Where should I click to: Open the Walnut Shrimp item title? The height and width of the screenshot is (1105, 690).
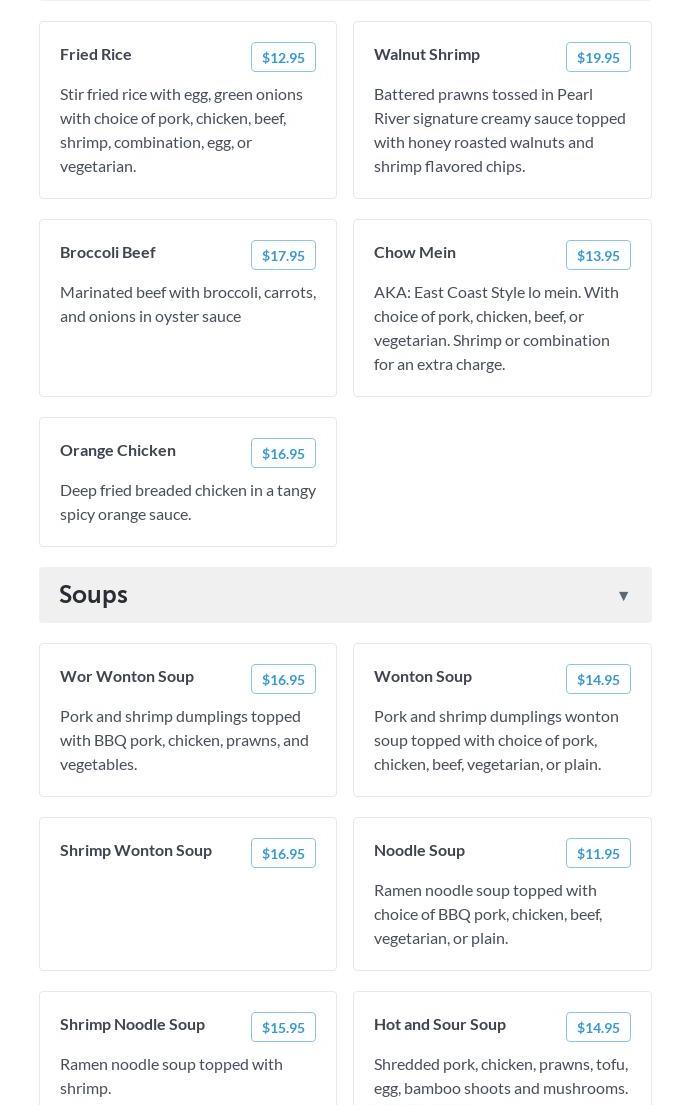[427, 54]
